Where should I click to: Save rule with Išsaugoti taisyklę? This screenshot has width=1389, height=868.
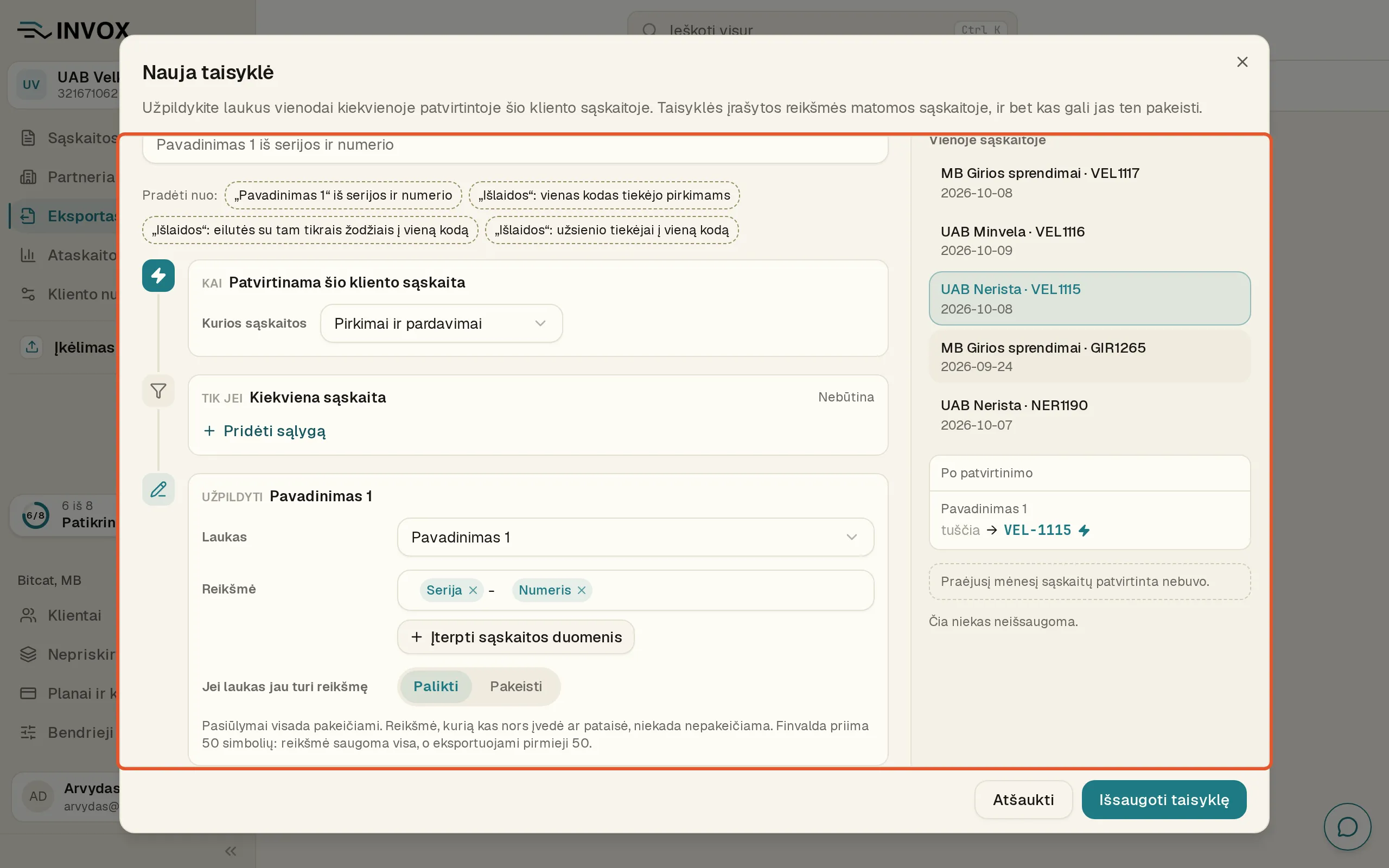tap(1164, 800)
